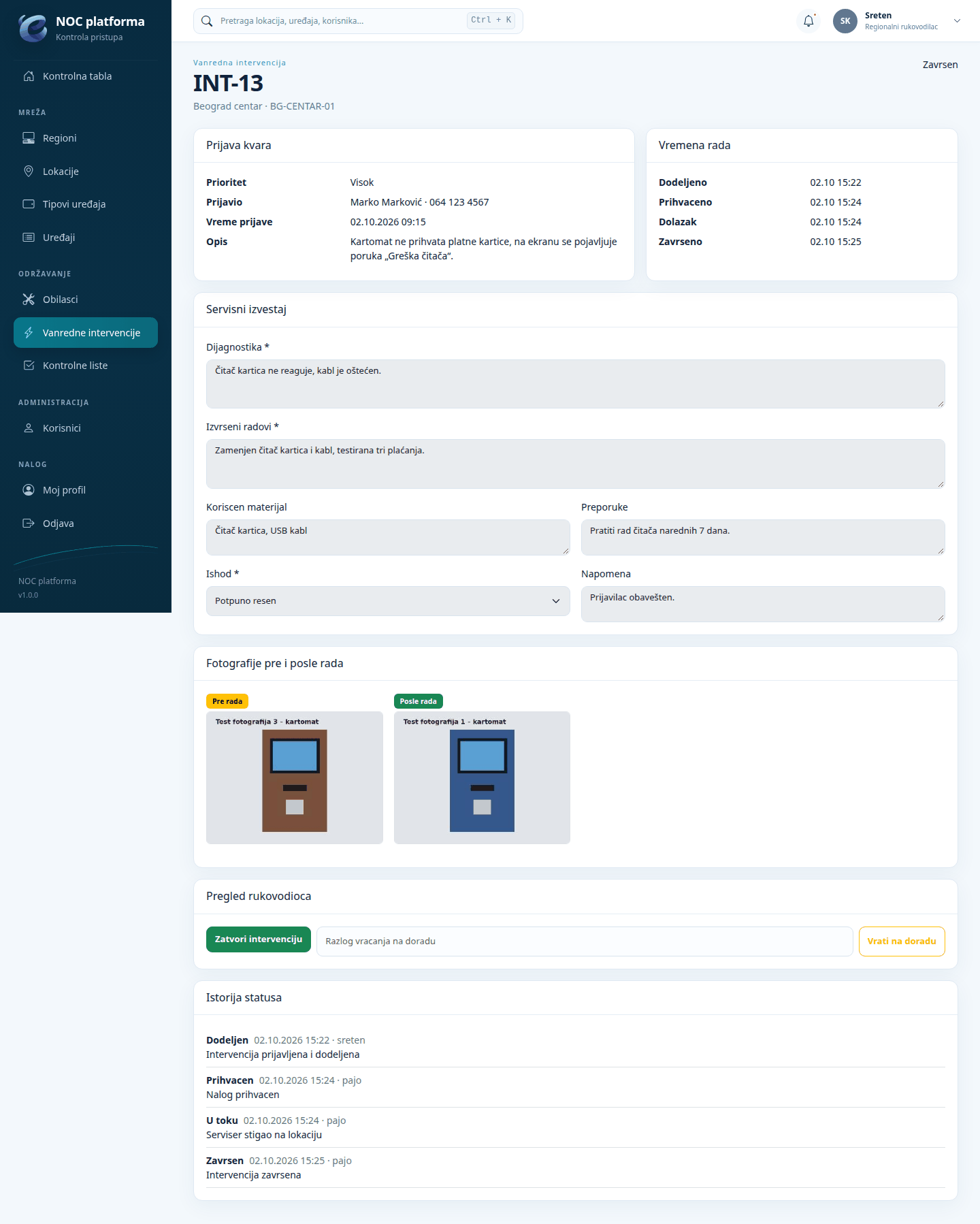This screenshot has height=1224, width=980.
Task: Click the Odjava logout icon
Action: (x=29, y=524)
